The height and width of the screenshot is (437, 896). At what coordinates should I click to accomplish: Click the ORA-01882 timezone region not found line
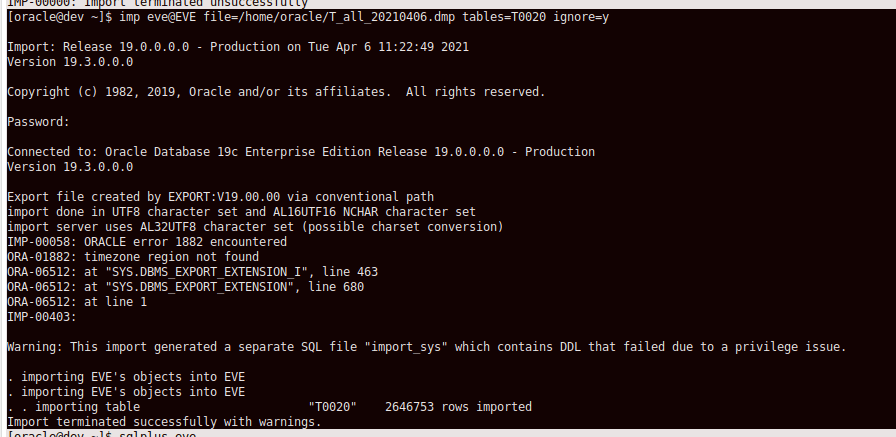point(133,257)
